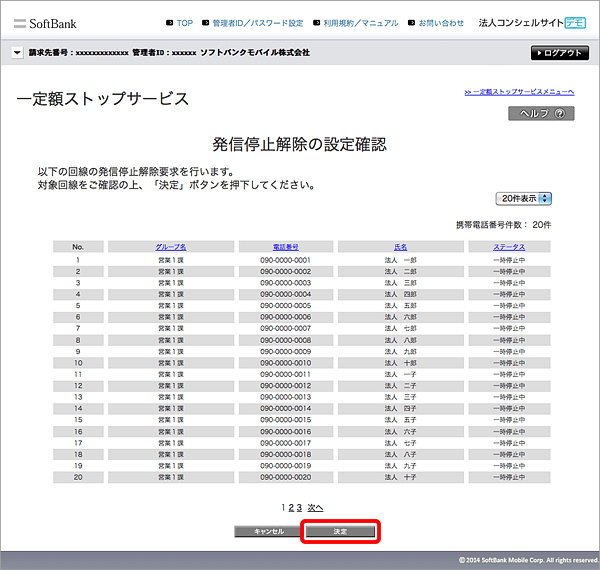Click name 法人 六子 in row 16
Screen dimensions: 600x570
[400, 432]
